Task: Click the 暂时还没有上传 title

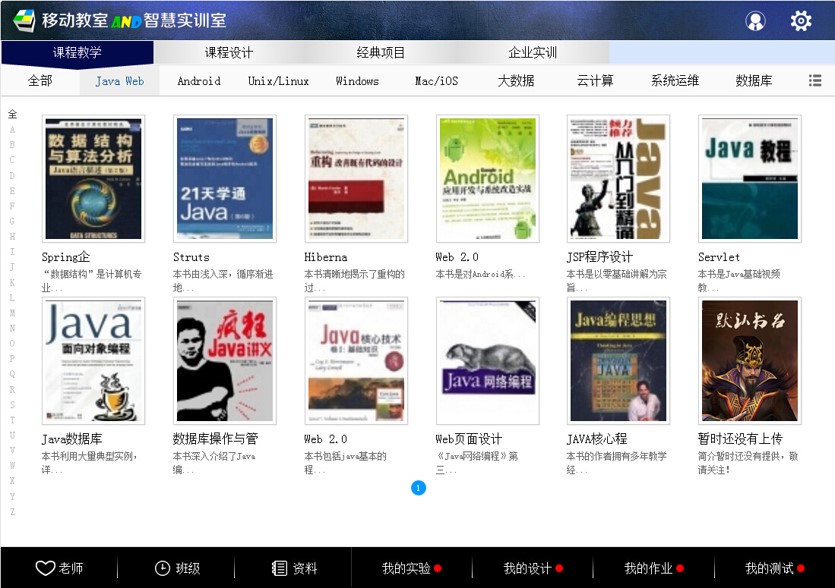Action: (x=740, y=439)
